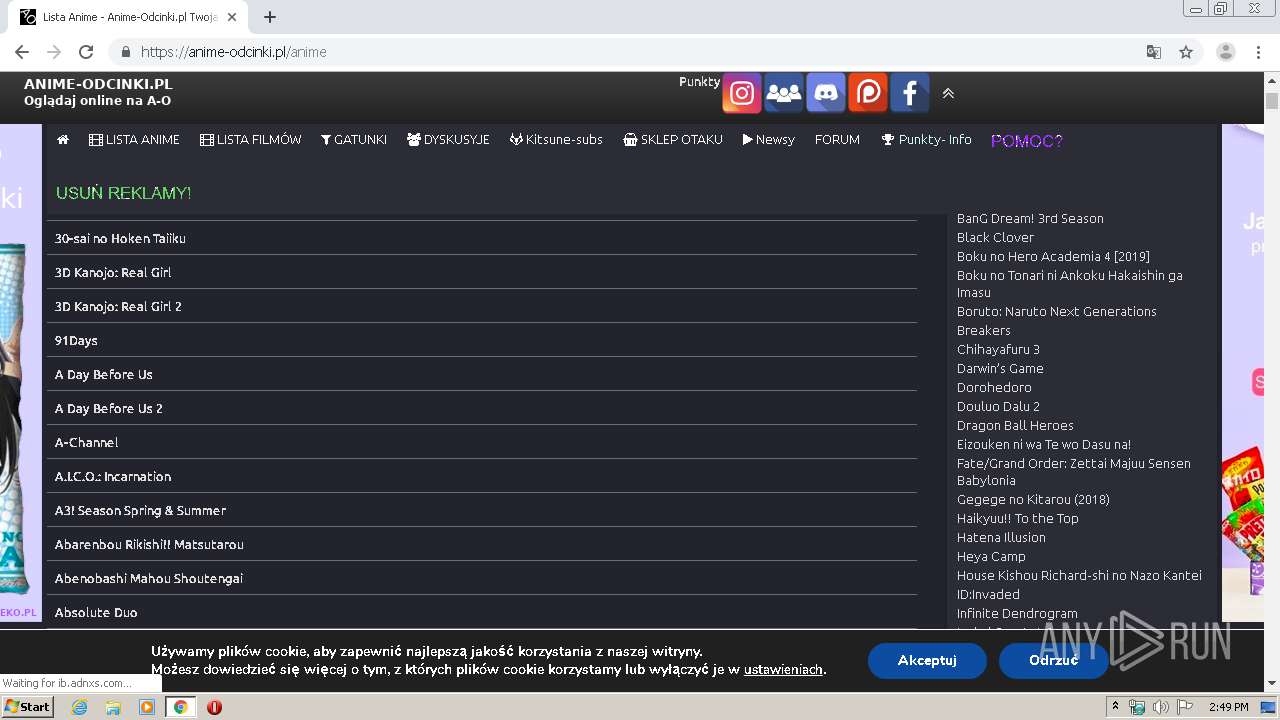Open LISTA ANIME menu item

tap(134, 140)
